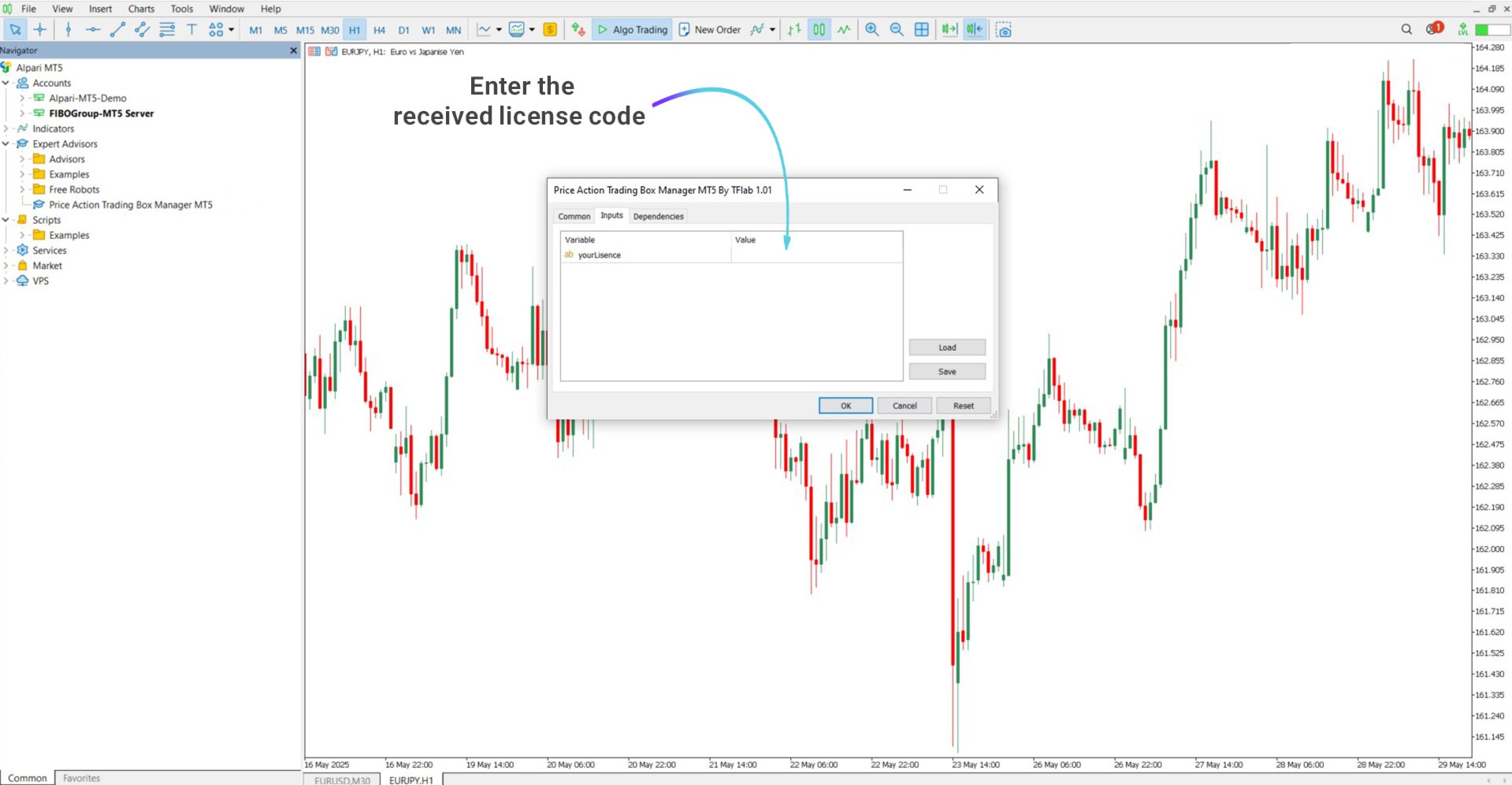Click the chart screenshot camera icon
1512x785 pixels.
[x=1004, y=30]
